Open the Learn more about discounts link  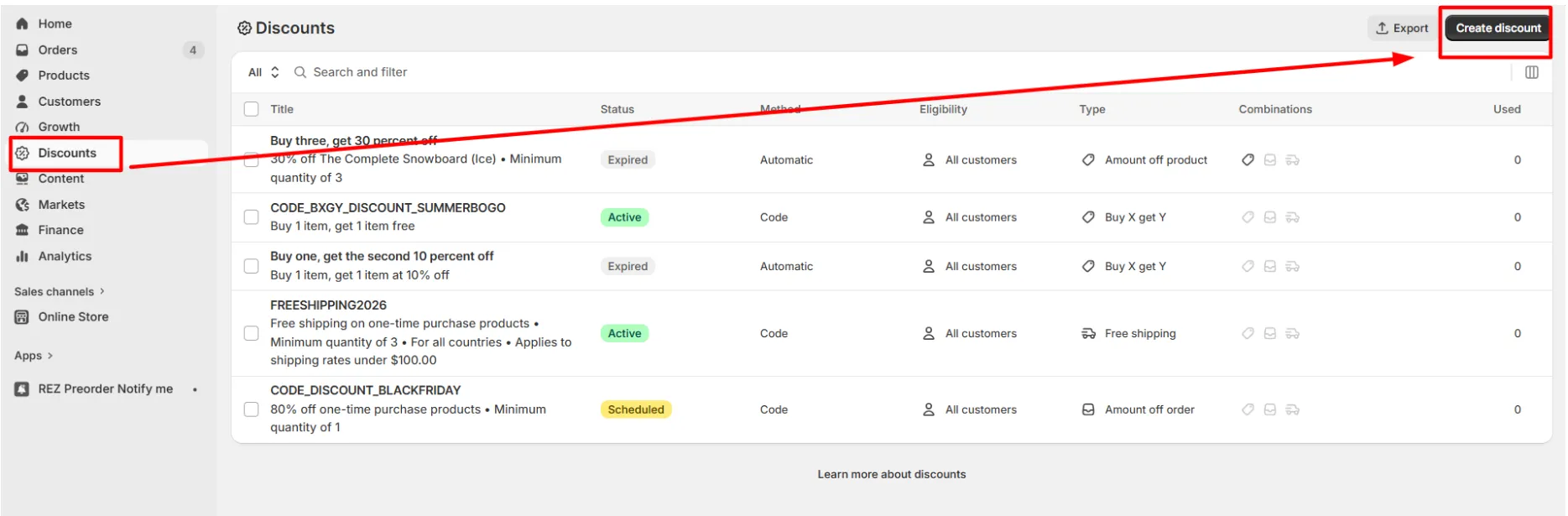pyautogui.click(x=892, y=475)
